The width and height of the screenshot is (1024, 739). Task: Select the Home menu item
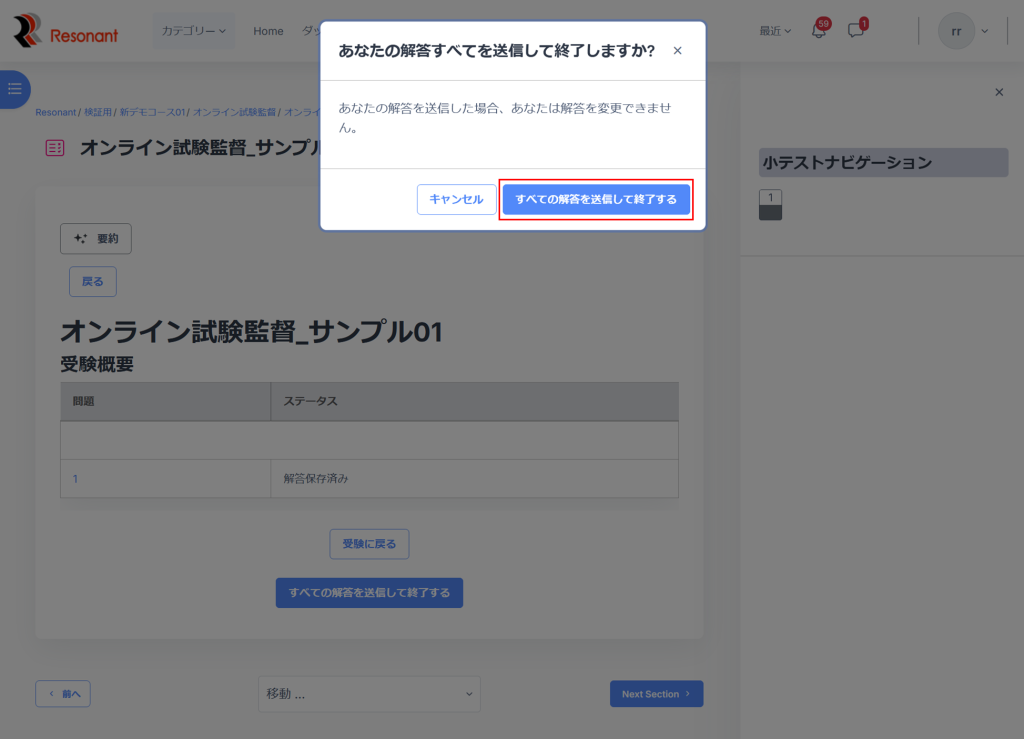pos(268,31)
